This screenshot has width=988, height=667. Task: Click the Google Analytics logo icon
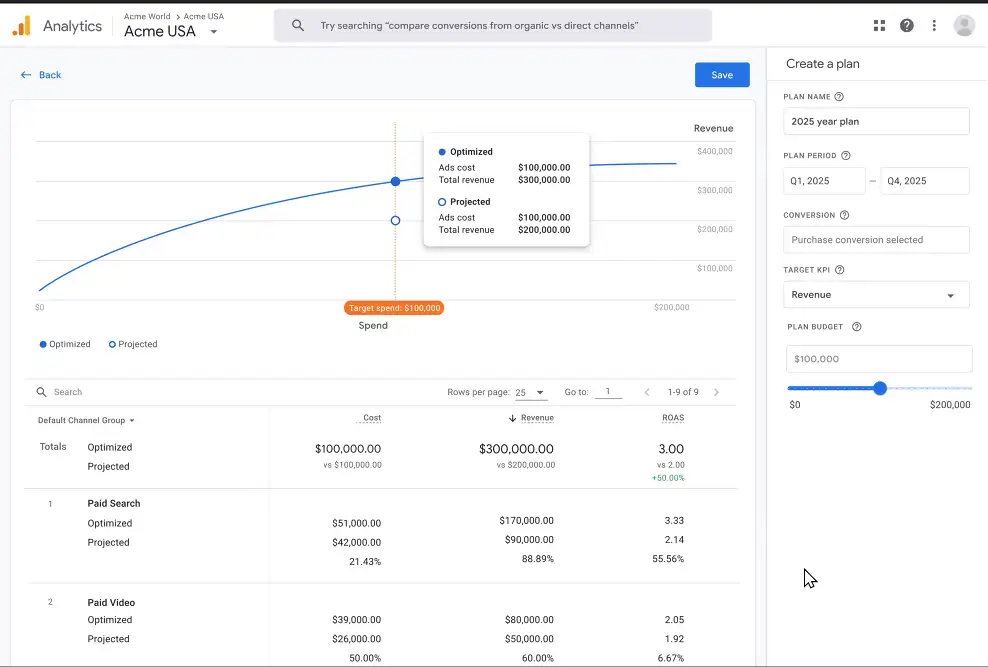tap(21, 26)
